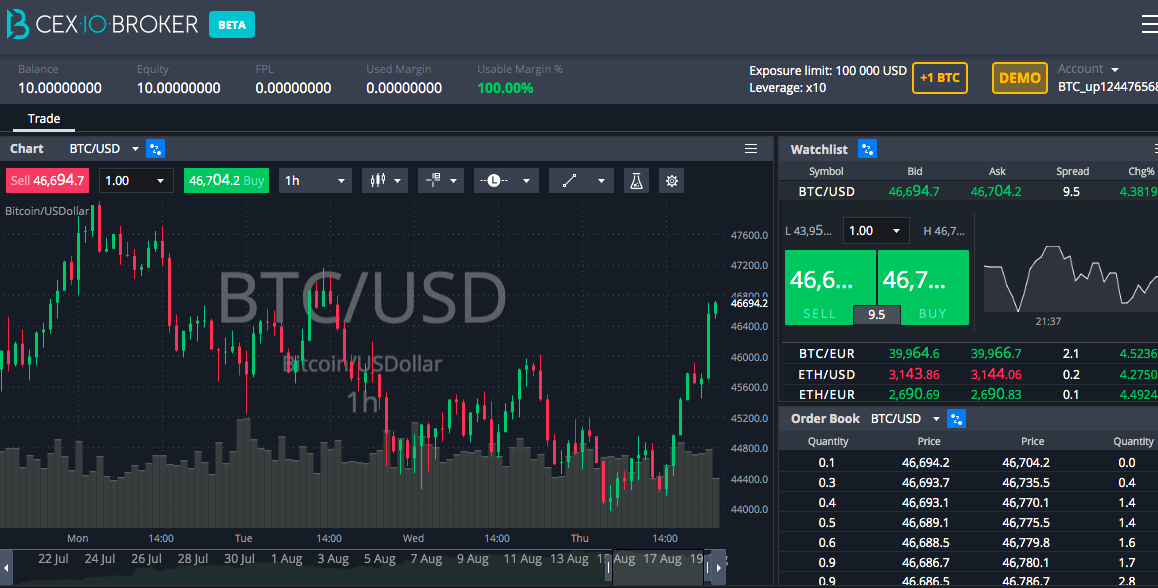The image size is (1158, 588).
Task: Open the Chart panel hamburger menu
Action: point(751,148)
